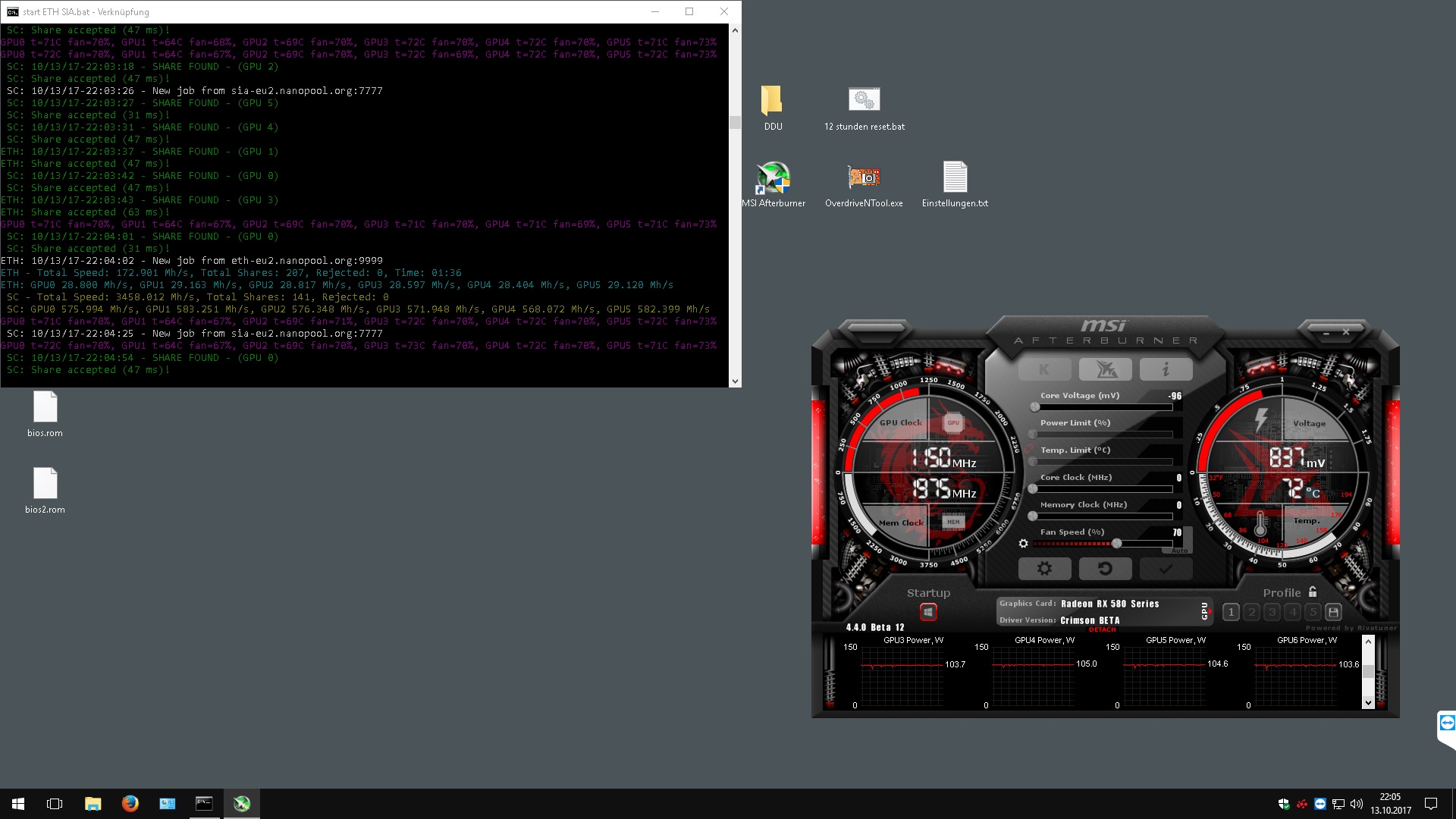The height and width of the screenshot is (819, 1456).
Task: Open fan speed curve gear icon
Action: coord(1023,544)
